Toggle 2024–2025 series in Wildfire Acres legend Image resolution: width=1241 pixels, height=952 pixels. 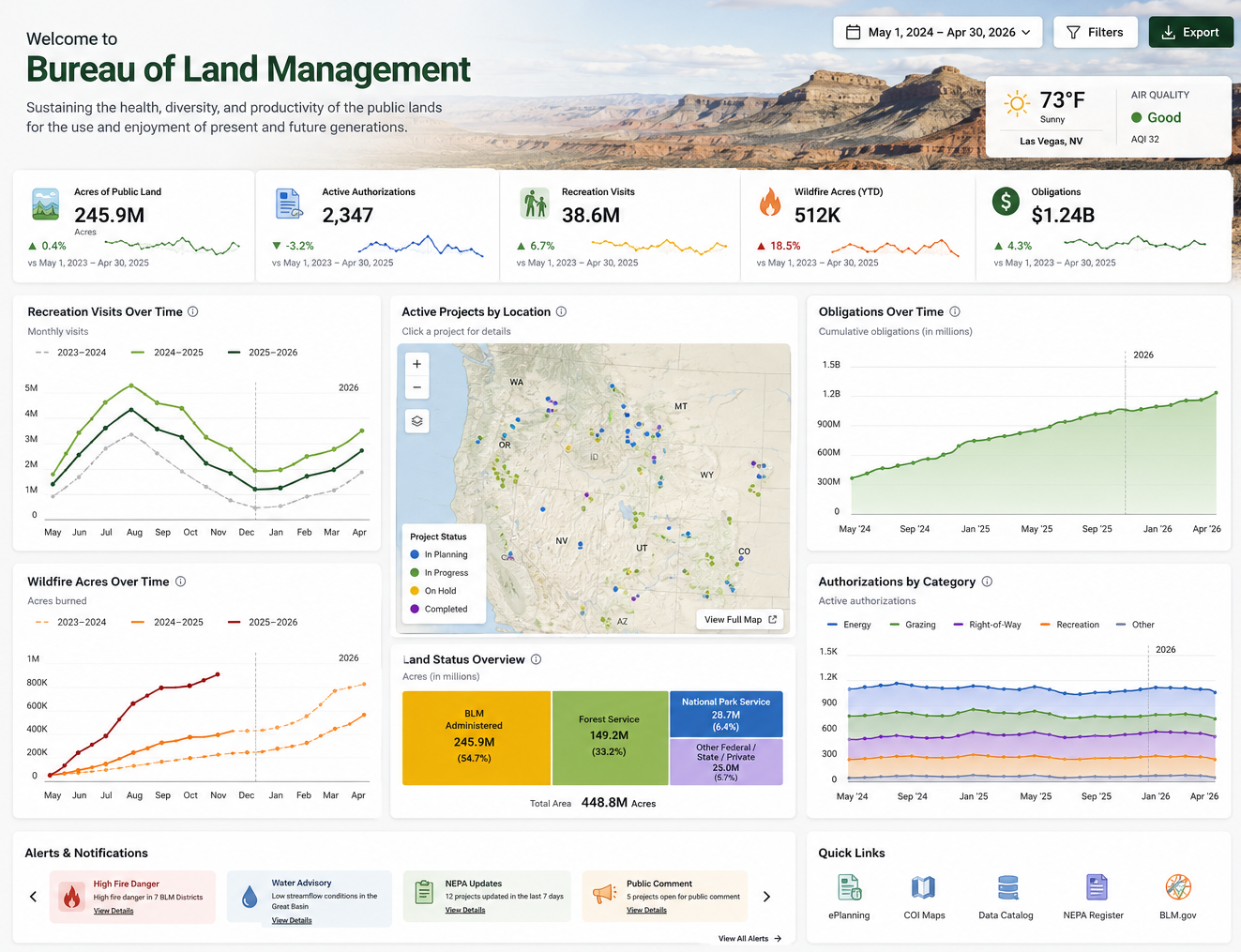(167, 622)
